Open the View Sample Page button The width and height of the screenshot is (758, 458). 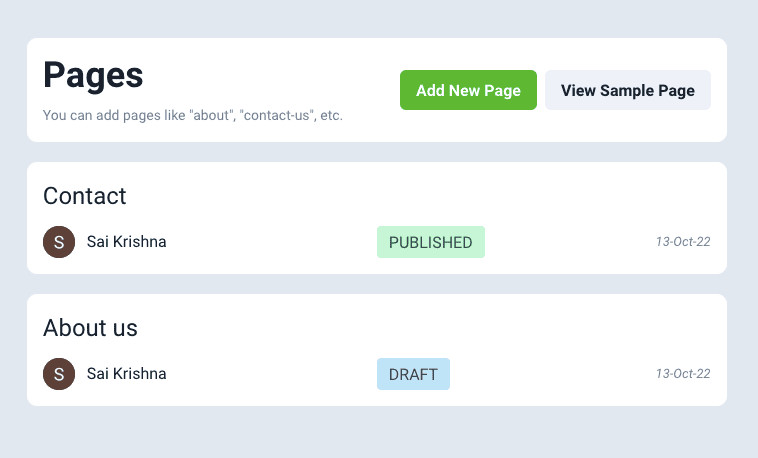click(x=627, y=90)
